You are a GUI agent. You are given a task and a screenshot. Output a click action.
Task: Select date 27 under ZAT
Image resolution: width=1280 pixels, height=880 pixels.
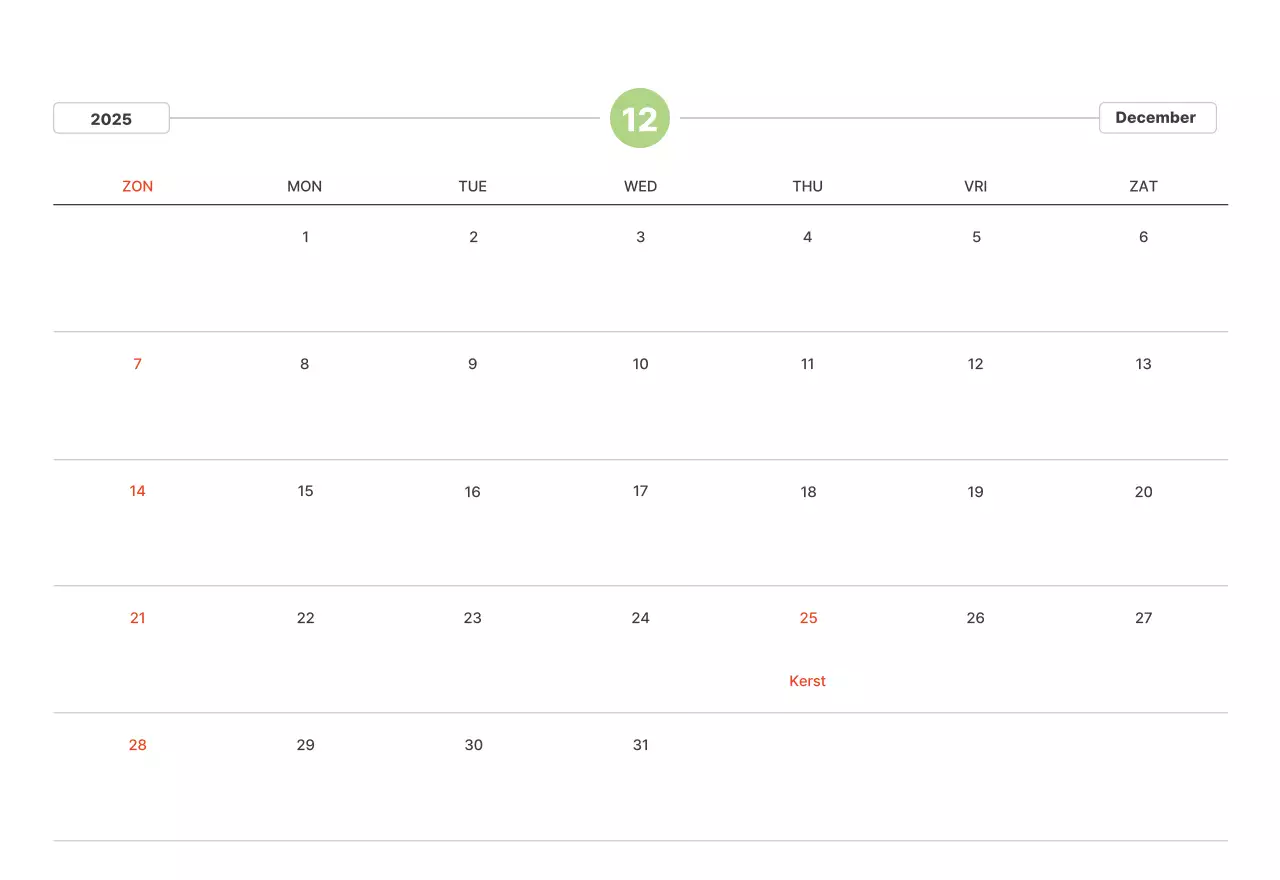coord(1143,618)
